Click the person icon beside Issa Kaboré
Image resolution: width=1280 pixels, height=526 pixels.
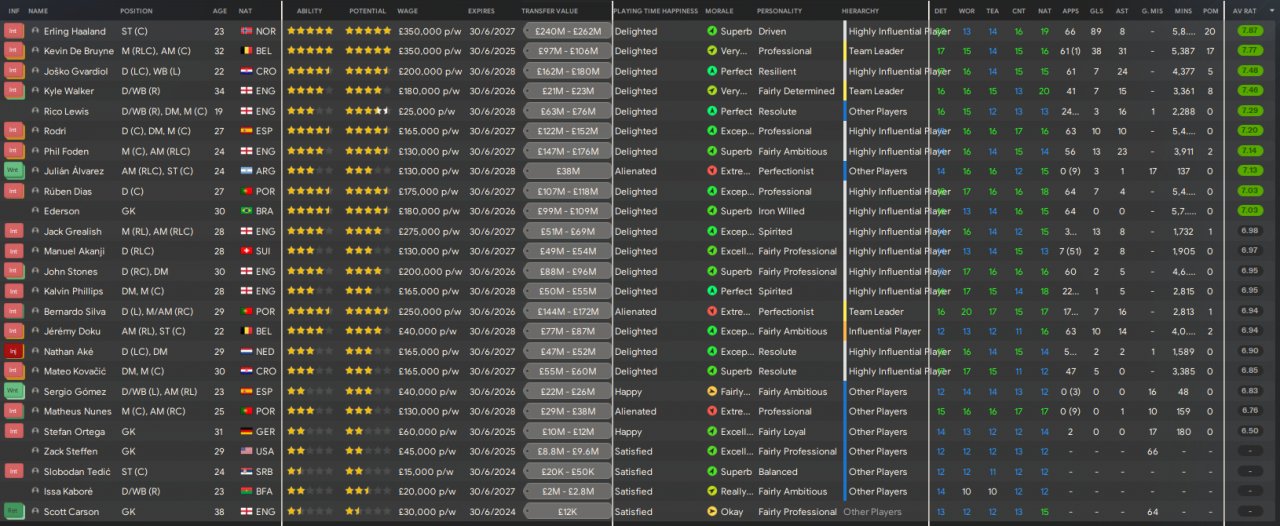36,491
